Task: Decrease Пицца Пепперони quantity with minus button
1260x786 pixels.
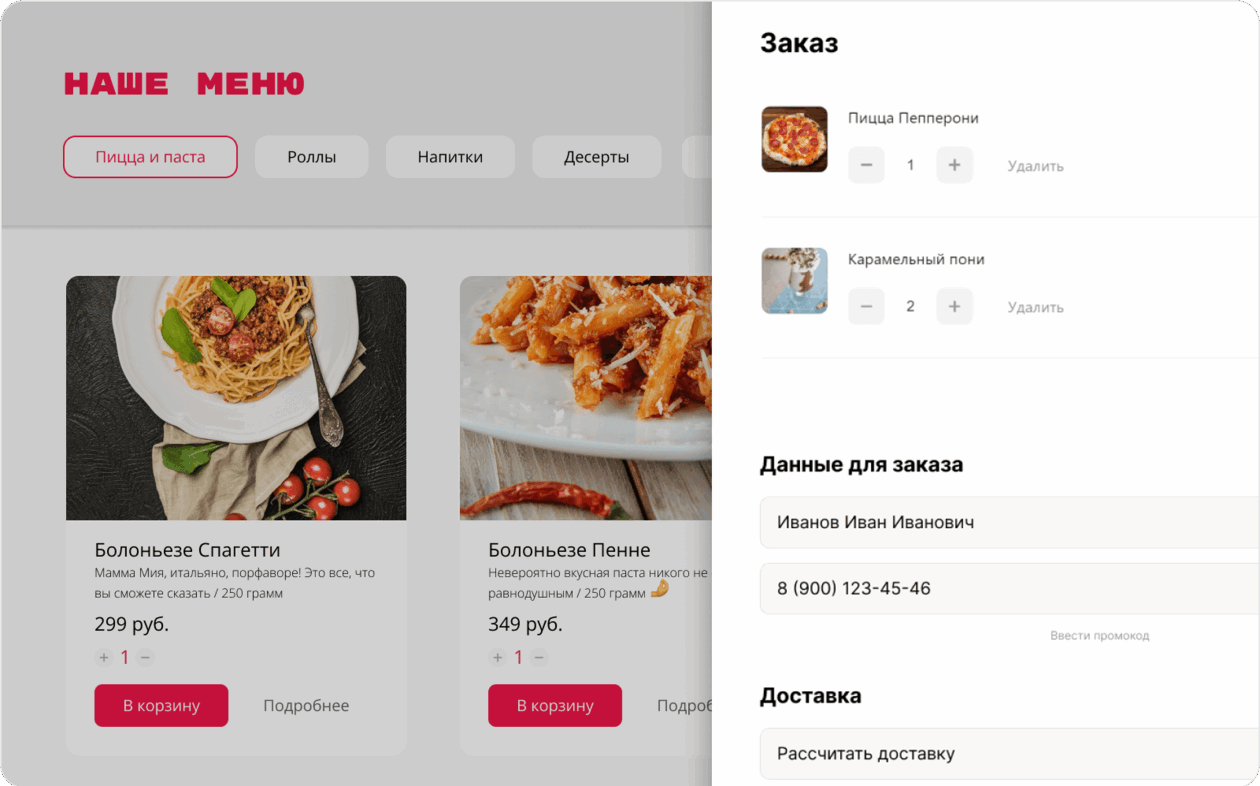Action: (x=866, y=165)
